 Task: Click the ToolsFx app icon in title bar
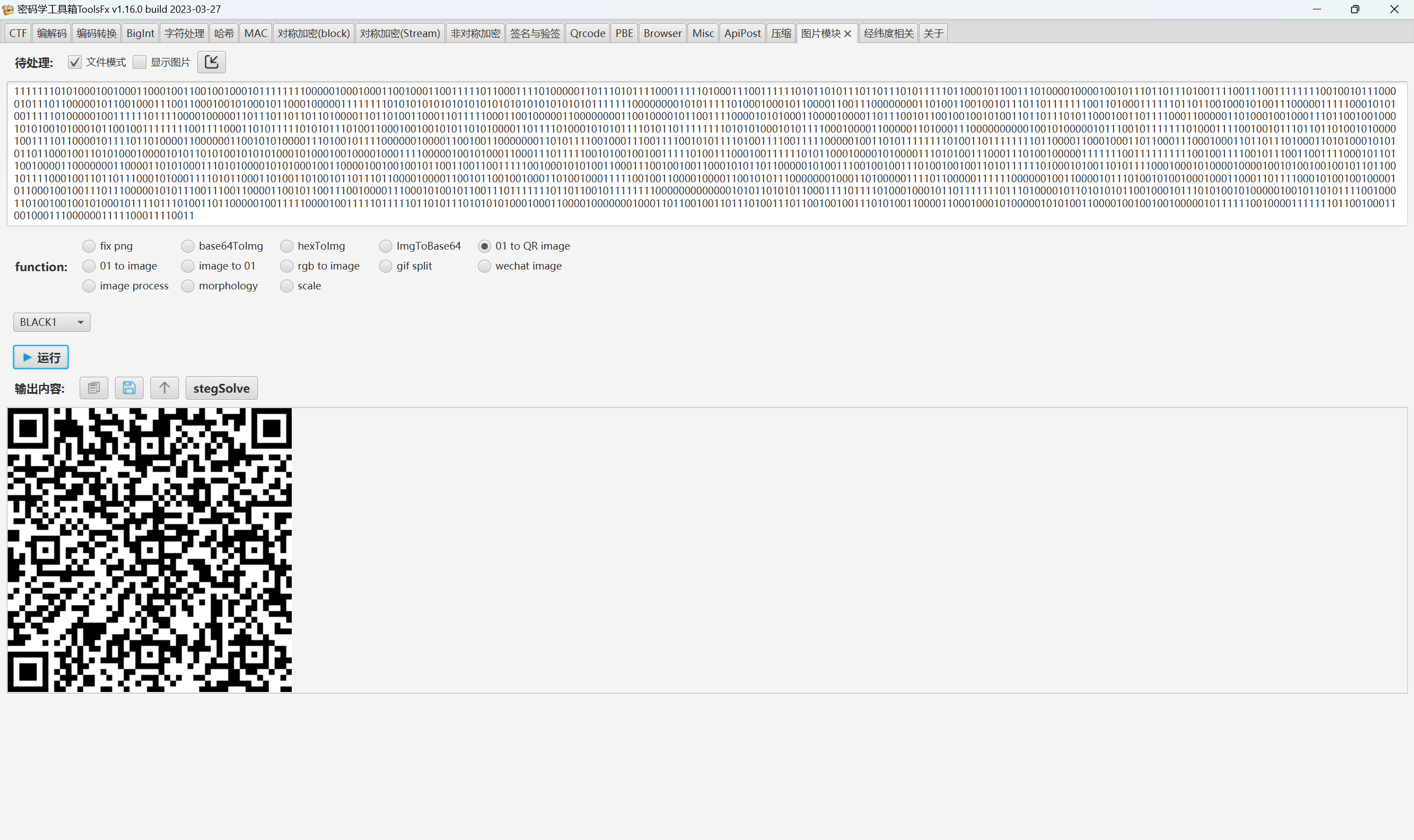tap(8, 9)
